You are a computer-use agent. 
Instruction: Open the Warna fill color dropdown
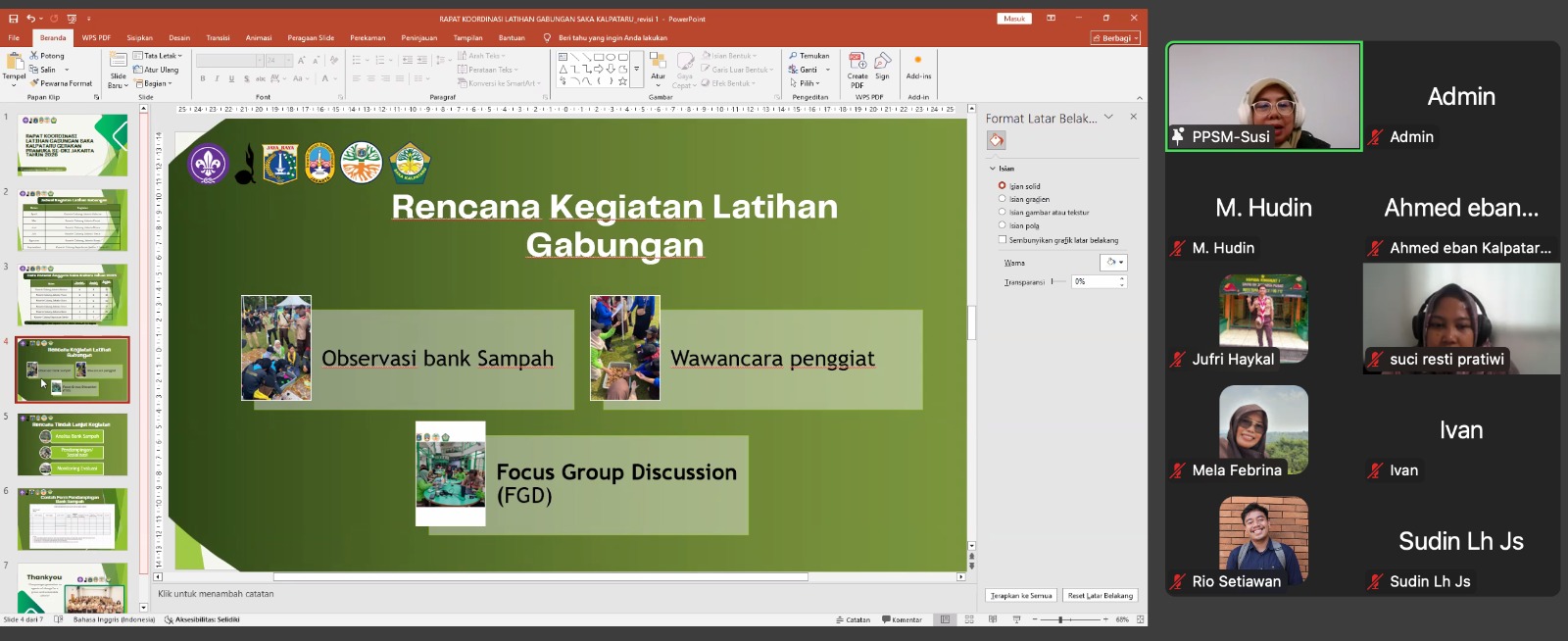coord(1114,263)
